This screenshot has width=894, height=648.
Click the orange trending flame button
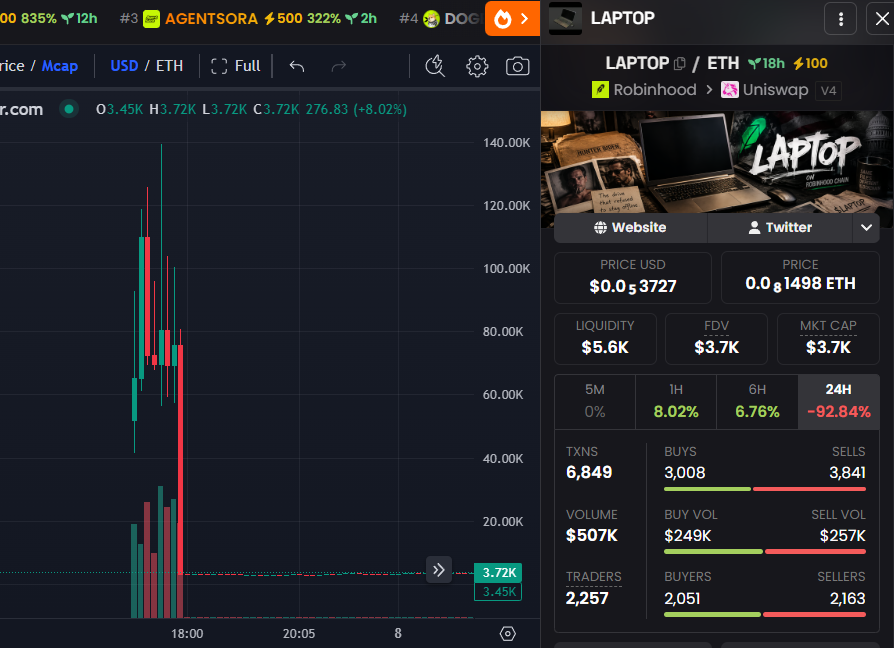[512, 19]
